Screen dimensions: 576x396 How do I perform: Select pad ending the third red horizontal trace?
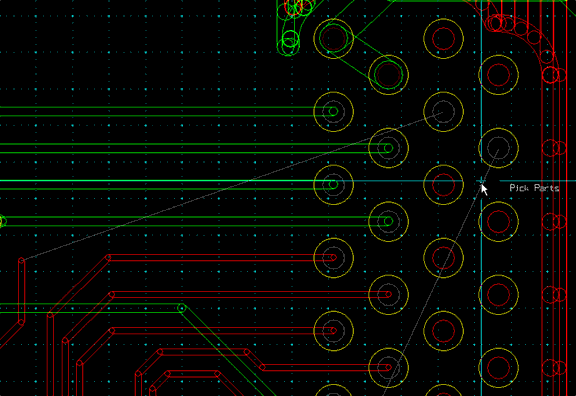click(x=334, y=331)
